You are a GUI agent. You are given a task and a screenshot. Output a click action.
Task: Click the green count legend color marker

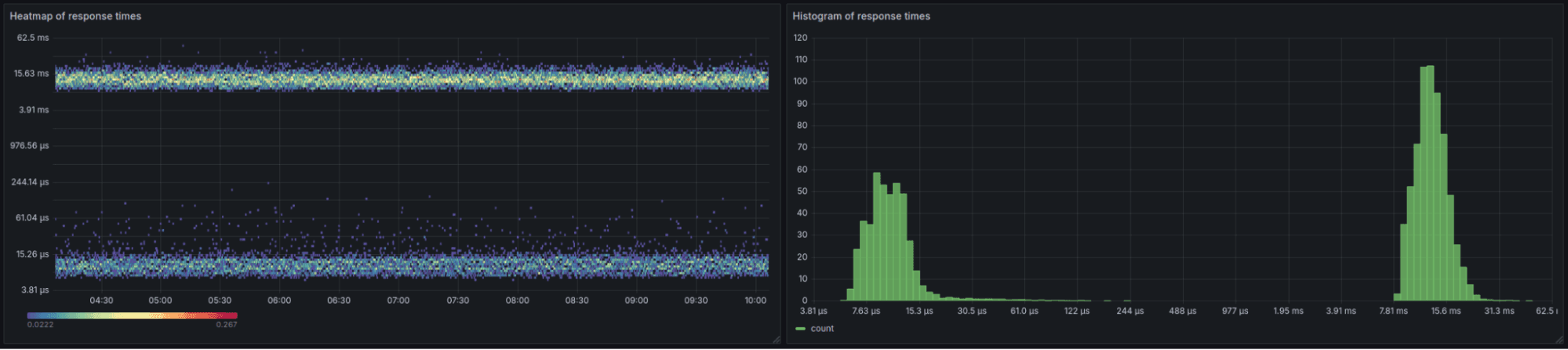800,329
